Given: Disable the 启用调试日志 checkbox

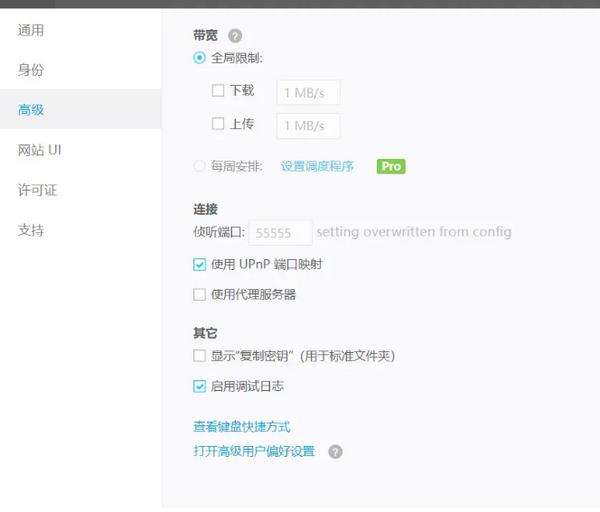Looking at the screenshot, I should 200,386.
